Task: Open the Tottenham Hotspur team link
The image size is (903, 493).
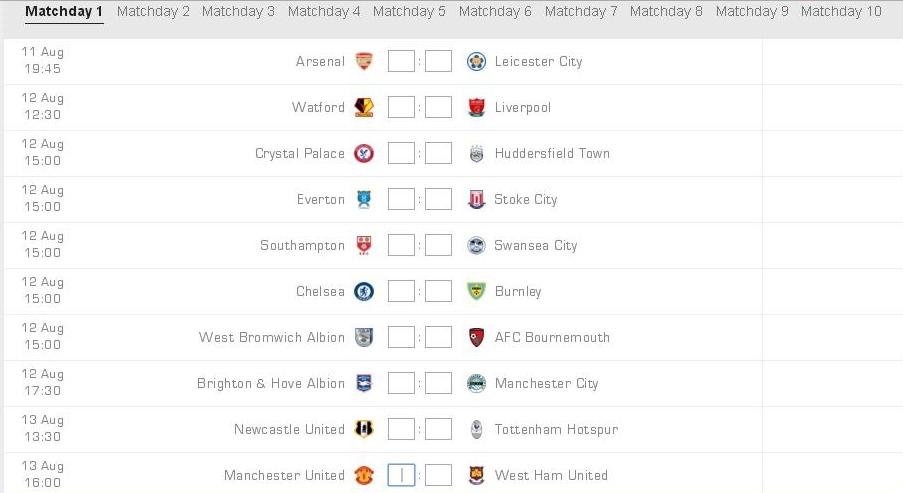Action: (x=556, y=430)
